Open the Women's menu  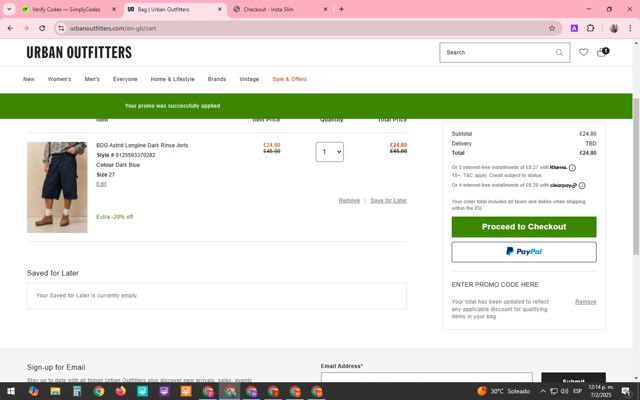tap(59, 79)
